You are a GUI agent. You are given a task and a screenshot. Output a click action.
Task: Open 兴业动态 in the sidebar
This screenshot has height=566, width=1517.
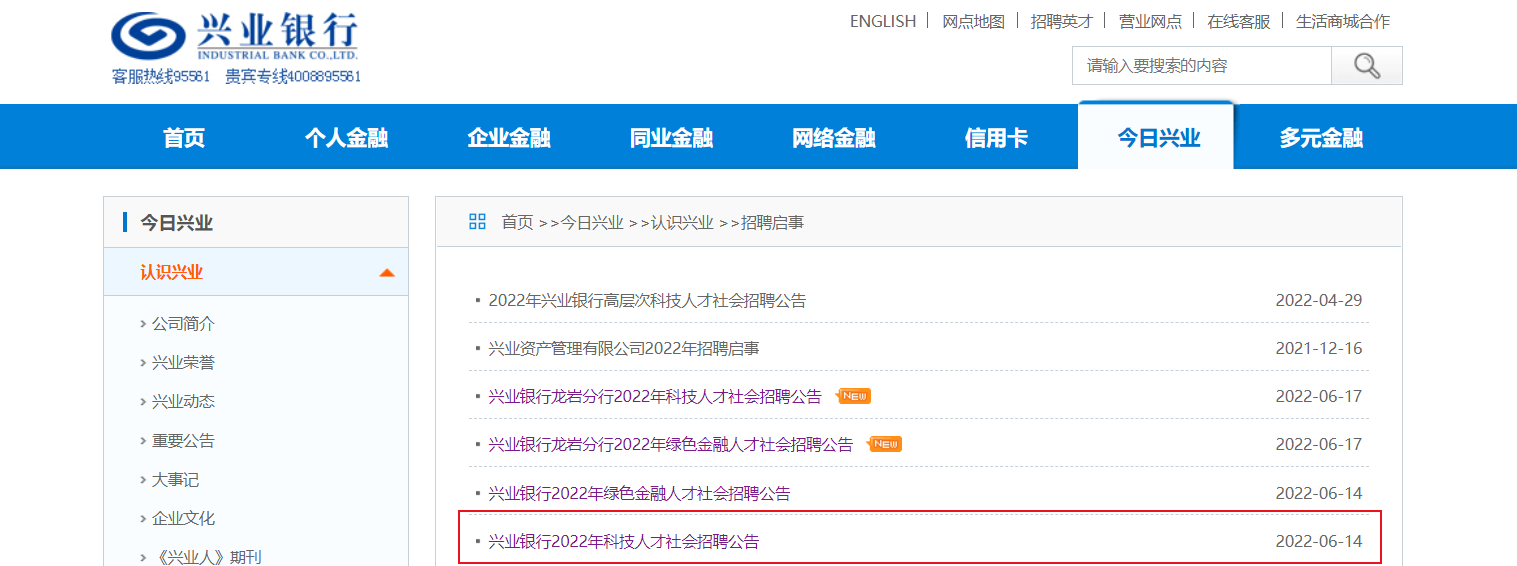coord(183,402)
